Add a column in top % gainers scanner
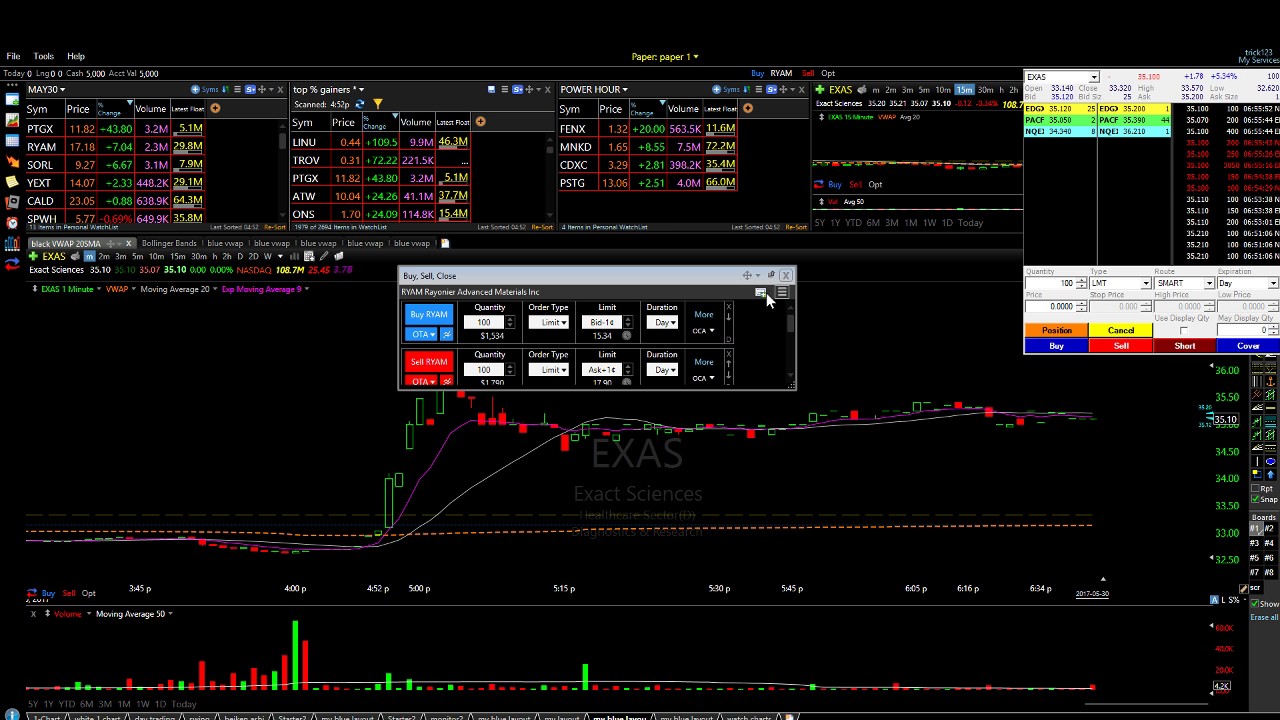The height and width of the screenshot is (720, 1280). point(480,122)
